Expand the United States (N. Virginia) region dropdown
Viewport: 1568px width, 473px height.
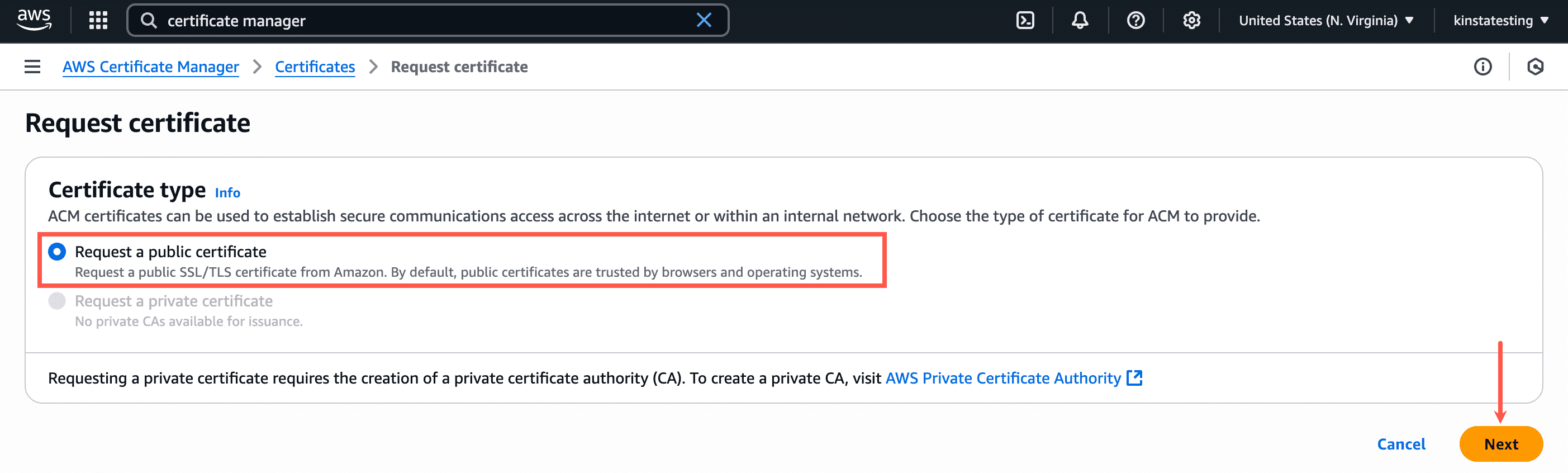click(x=1325, y=20)
